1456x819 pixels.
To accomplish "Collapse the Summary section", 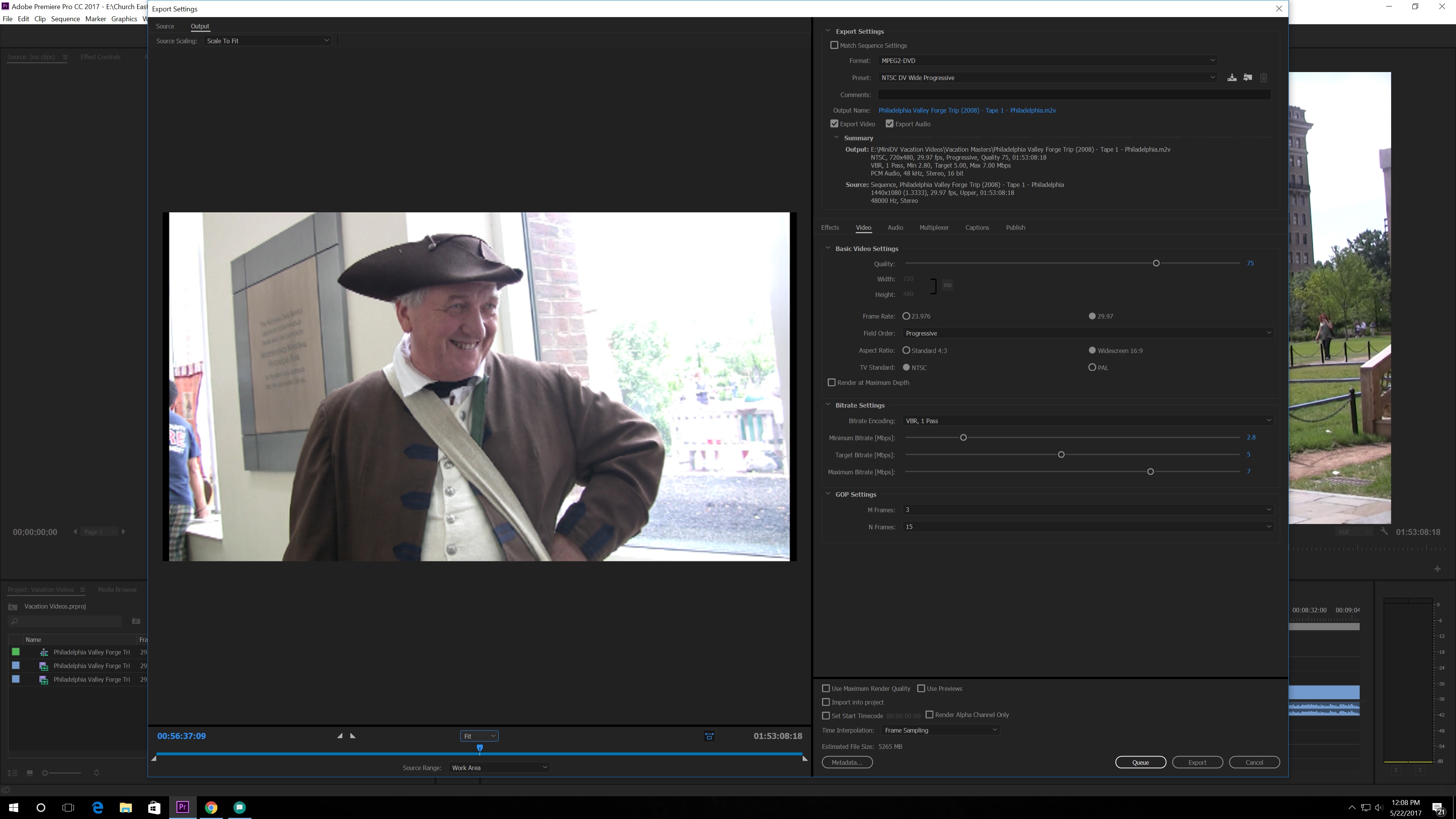I will tap(836, 137).
